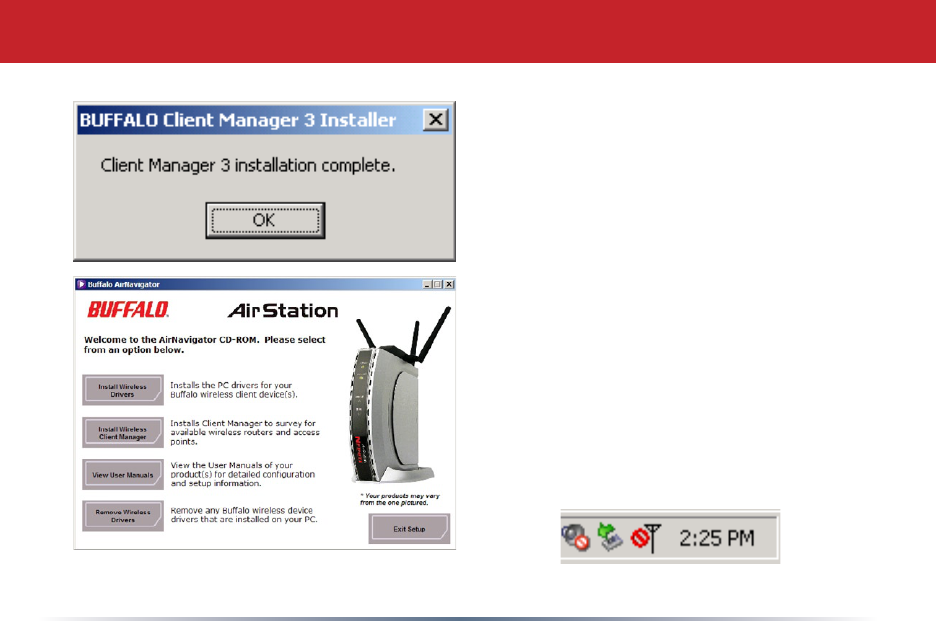The image size is (936, 621).
Task: Click 'Remove any Buffalo wireless device' description
Action: (x=244, y=515)
